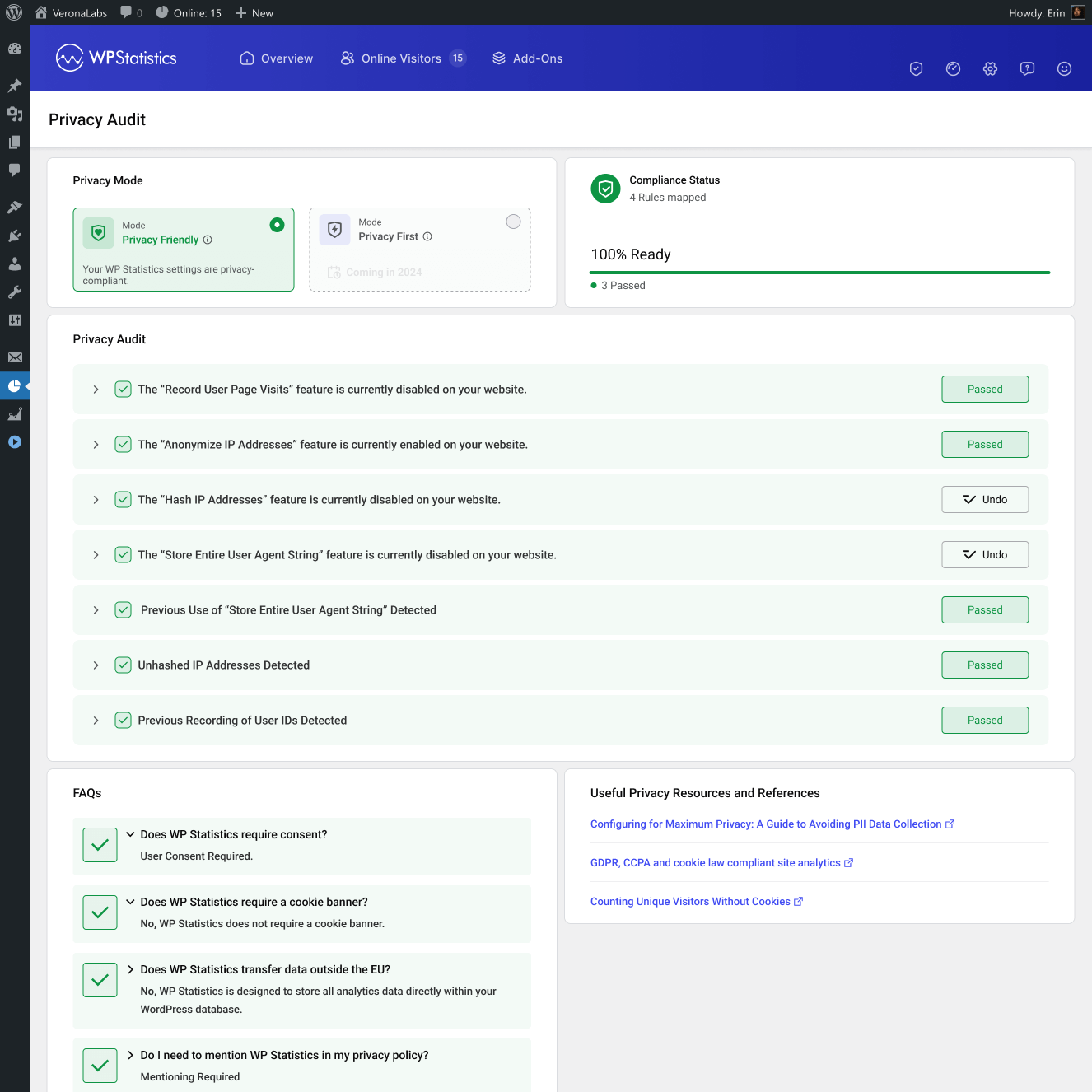Image resolution: width=1092 pixels, height=1092 pixels.
Task: Click the green Compliance Status shield
Action: (605, 189)
